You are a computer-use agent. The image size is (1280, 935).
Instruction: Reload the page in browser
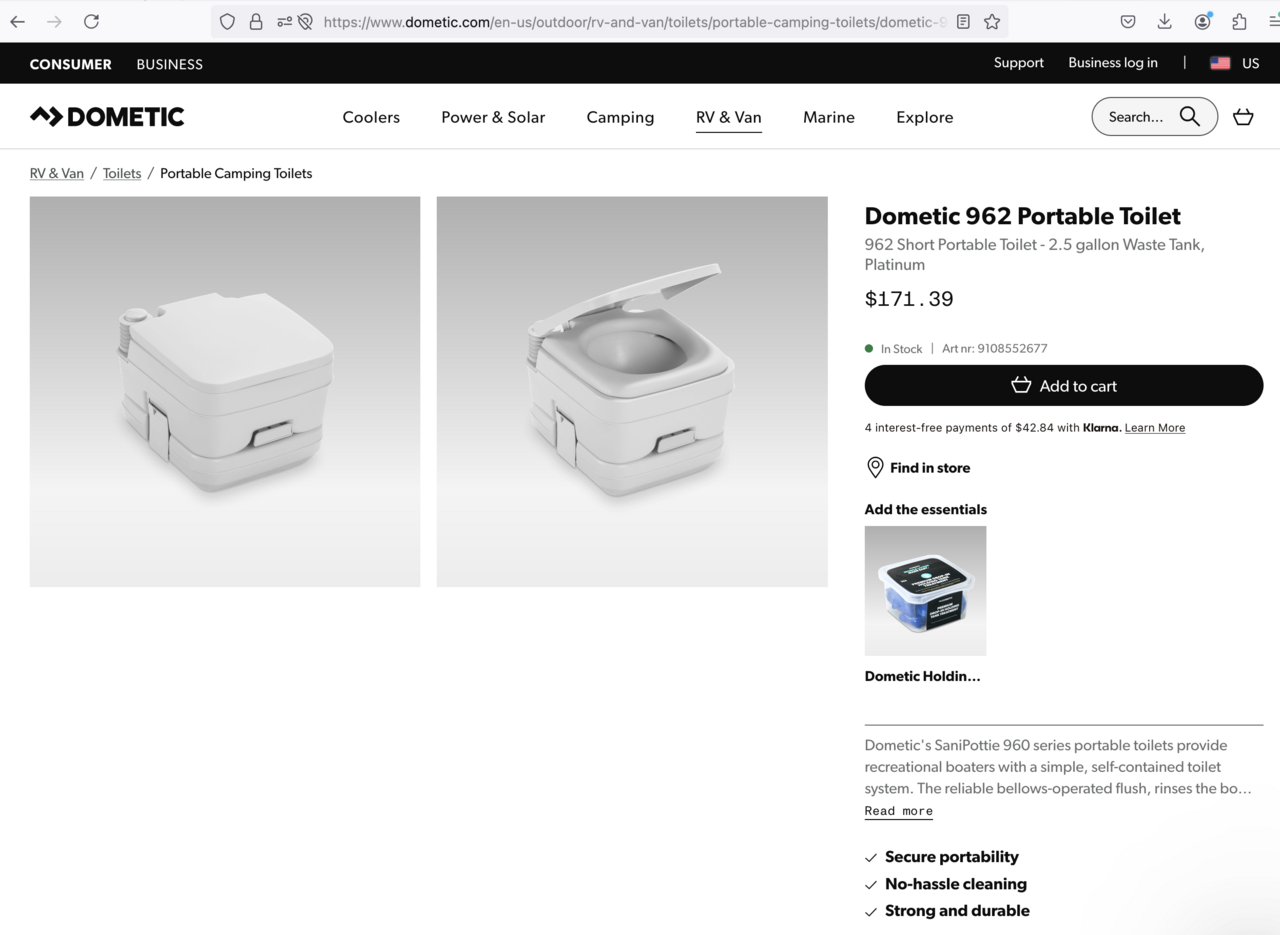[91, 21]
